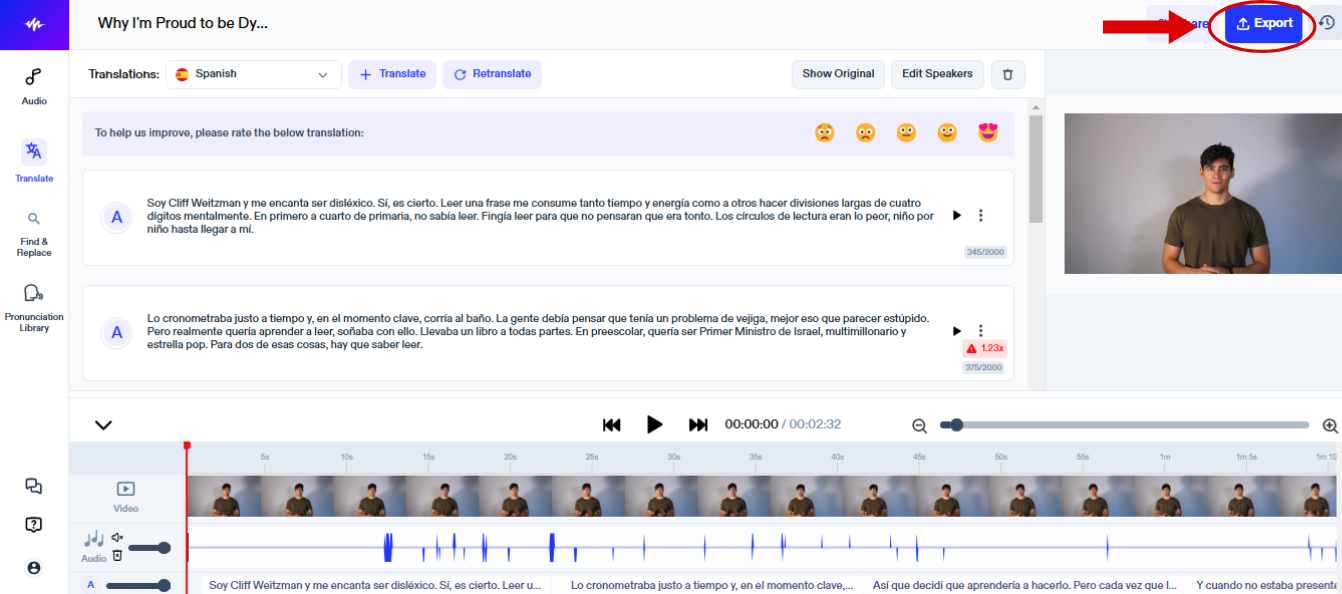
Task: Rate the translation with the heart-eyes emoji
Action: [988, 131]
